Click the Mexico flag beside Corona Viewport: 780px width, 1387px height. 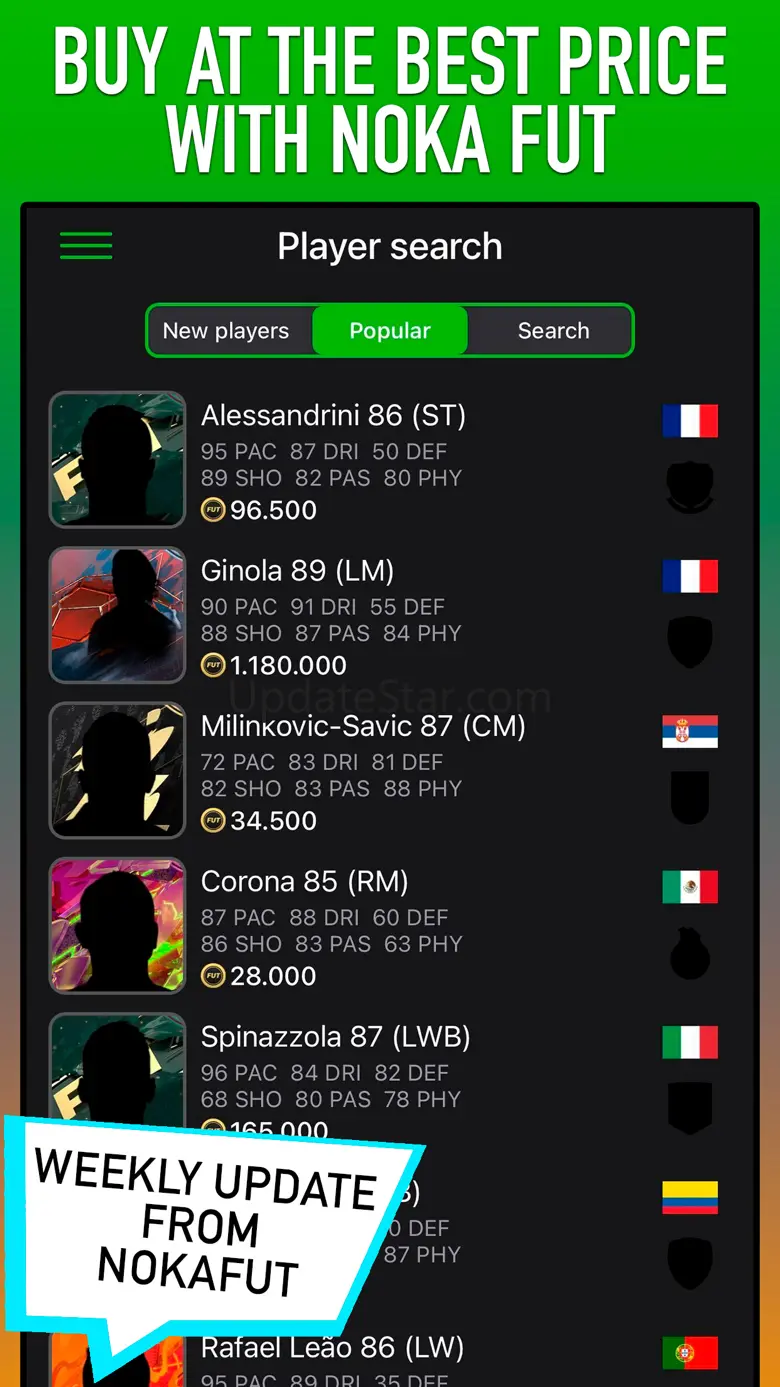(690, 887)
